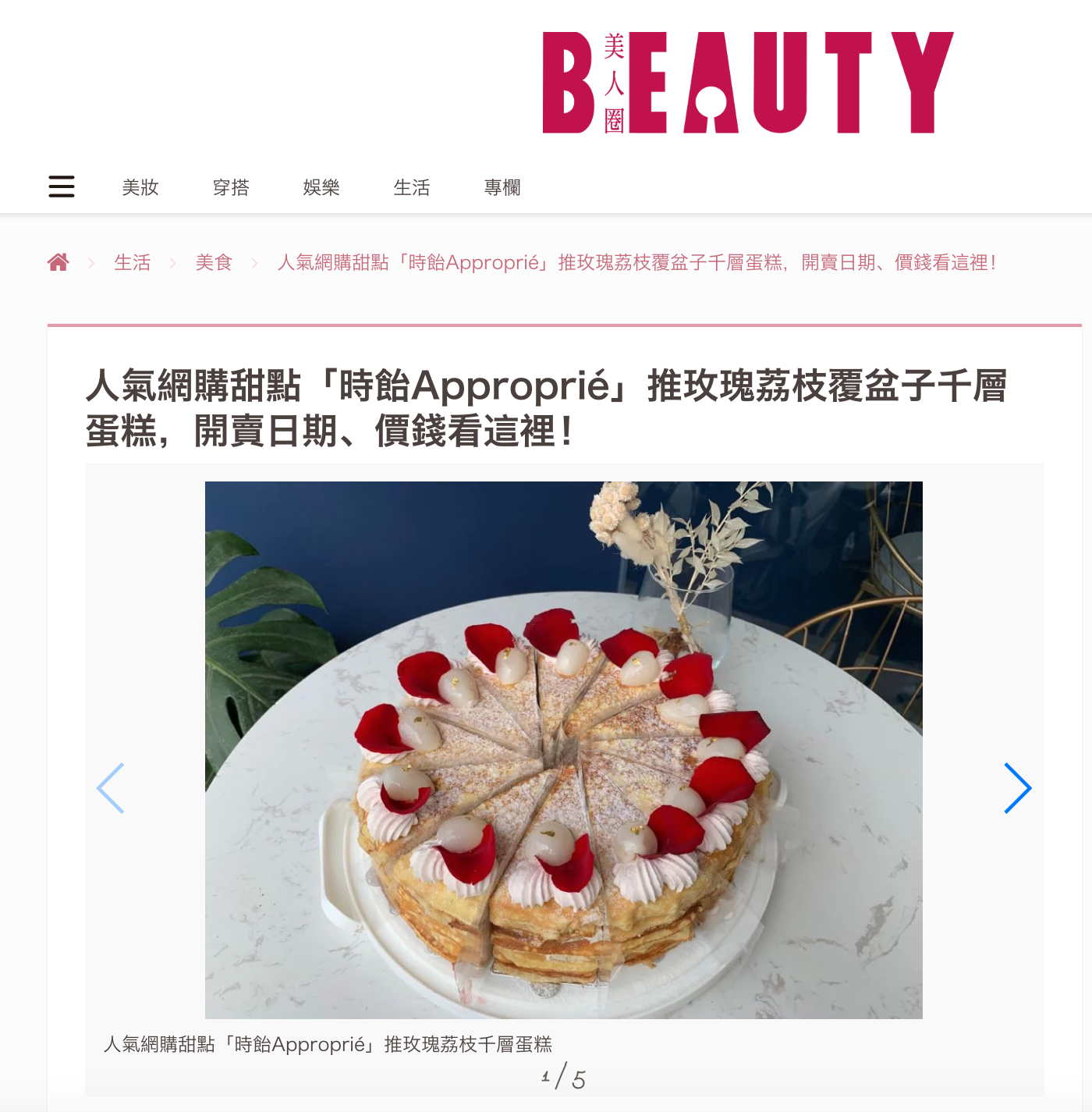Open the hamburger menu icon
1092x1112 pixels.
click(x=62, y=187)
